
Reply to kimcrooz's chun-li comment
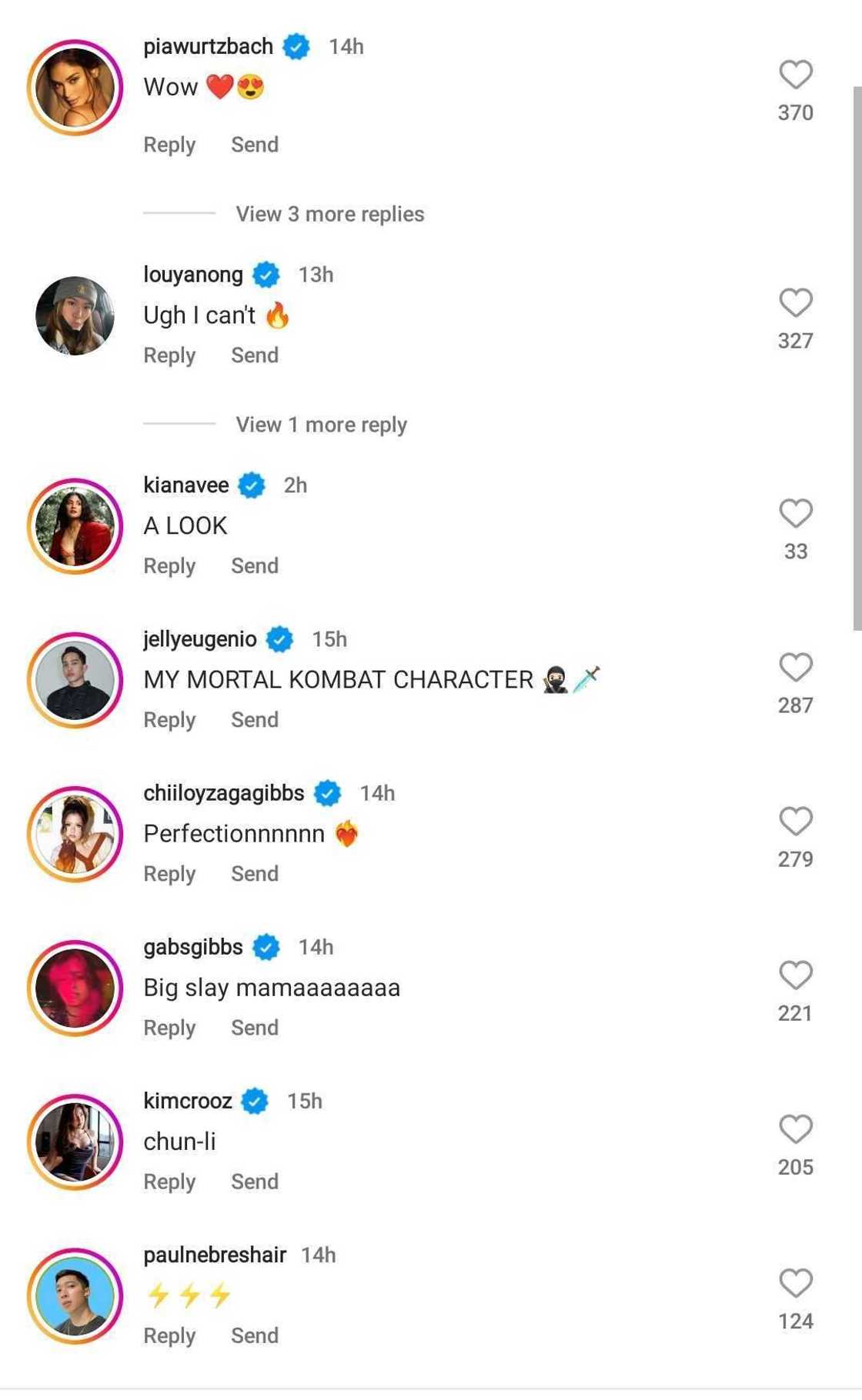point(169,1182)
